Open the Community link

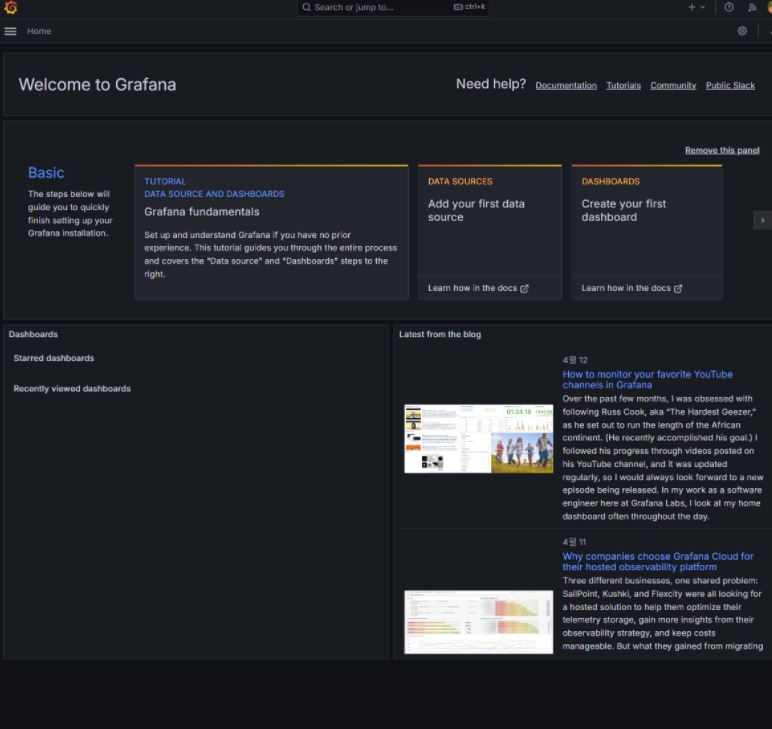tap(673, 86)
